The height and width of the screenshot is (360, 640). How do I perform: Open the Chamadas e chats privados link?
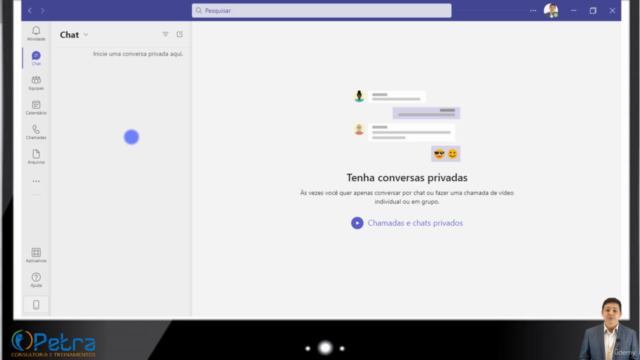click(x=415, y=223)
